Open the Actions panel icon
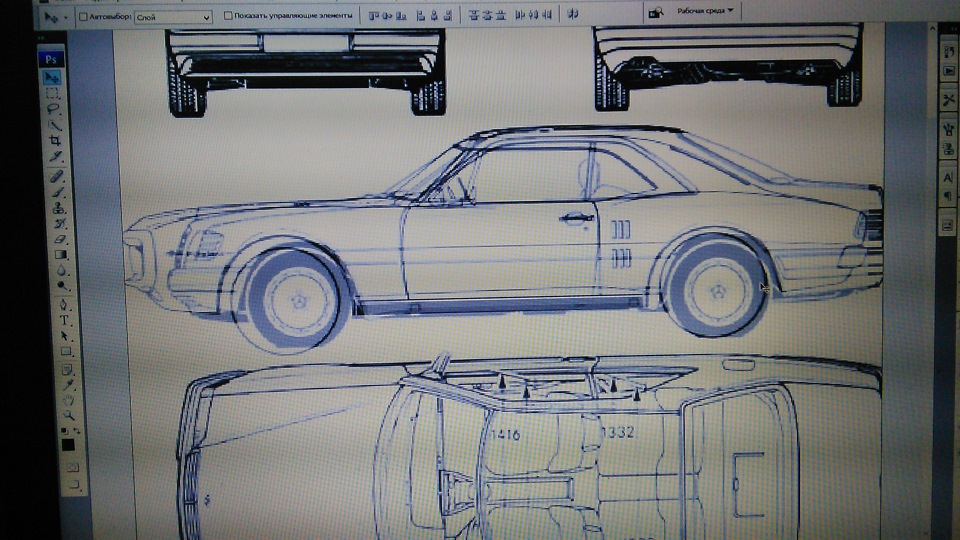This screenshot has width=960, height=540. coord(950,70)
